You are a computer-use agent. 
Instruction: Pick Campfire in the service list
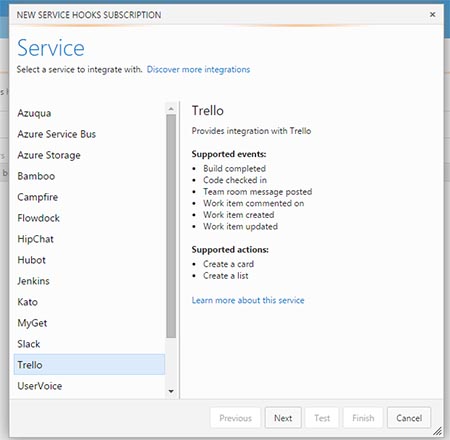pos(89,197)
